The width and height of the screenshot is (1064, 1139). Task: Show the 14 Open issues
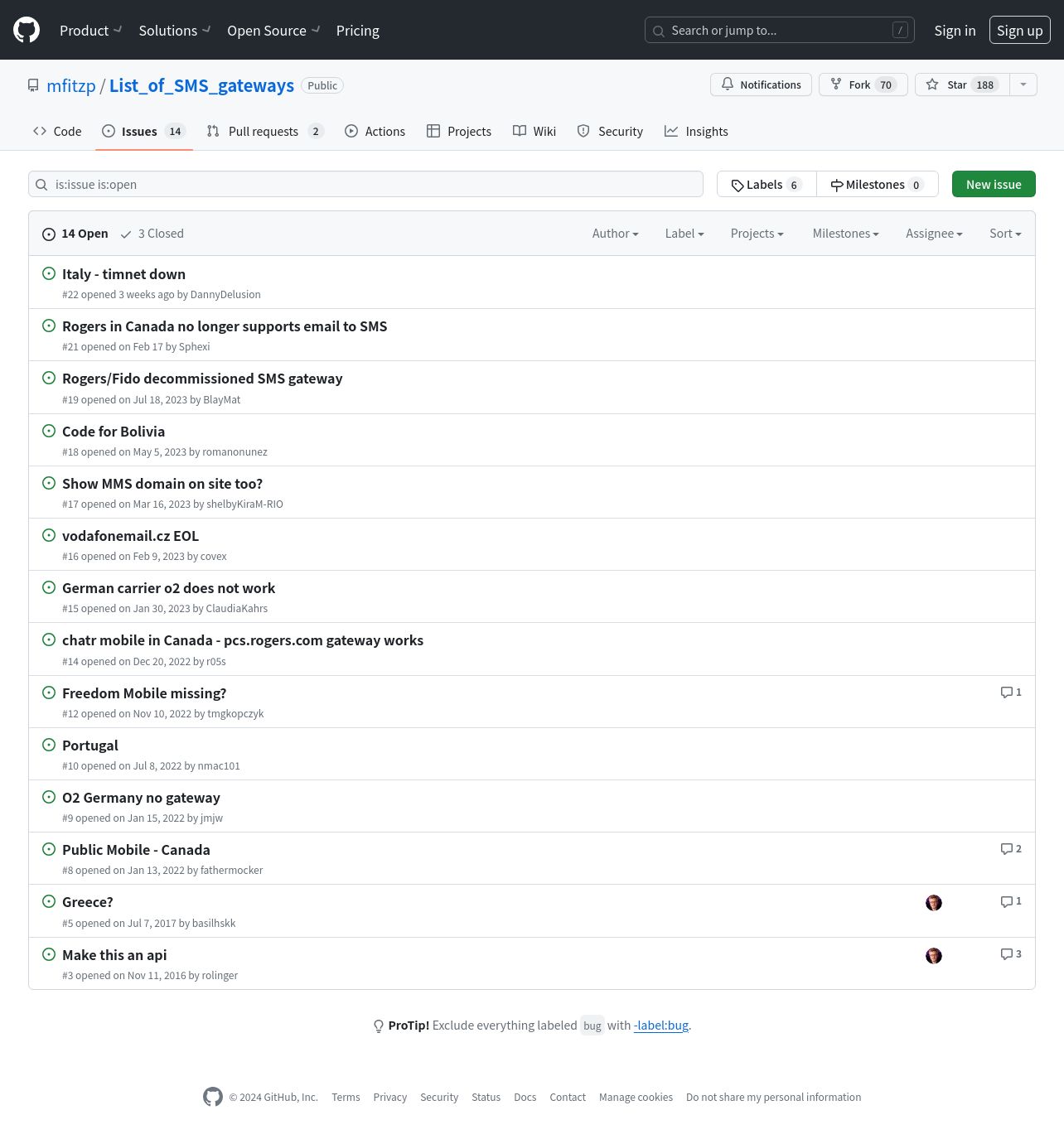(x=75, y=234)
